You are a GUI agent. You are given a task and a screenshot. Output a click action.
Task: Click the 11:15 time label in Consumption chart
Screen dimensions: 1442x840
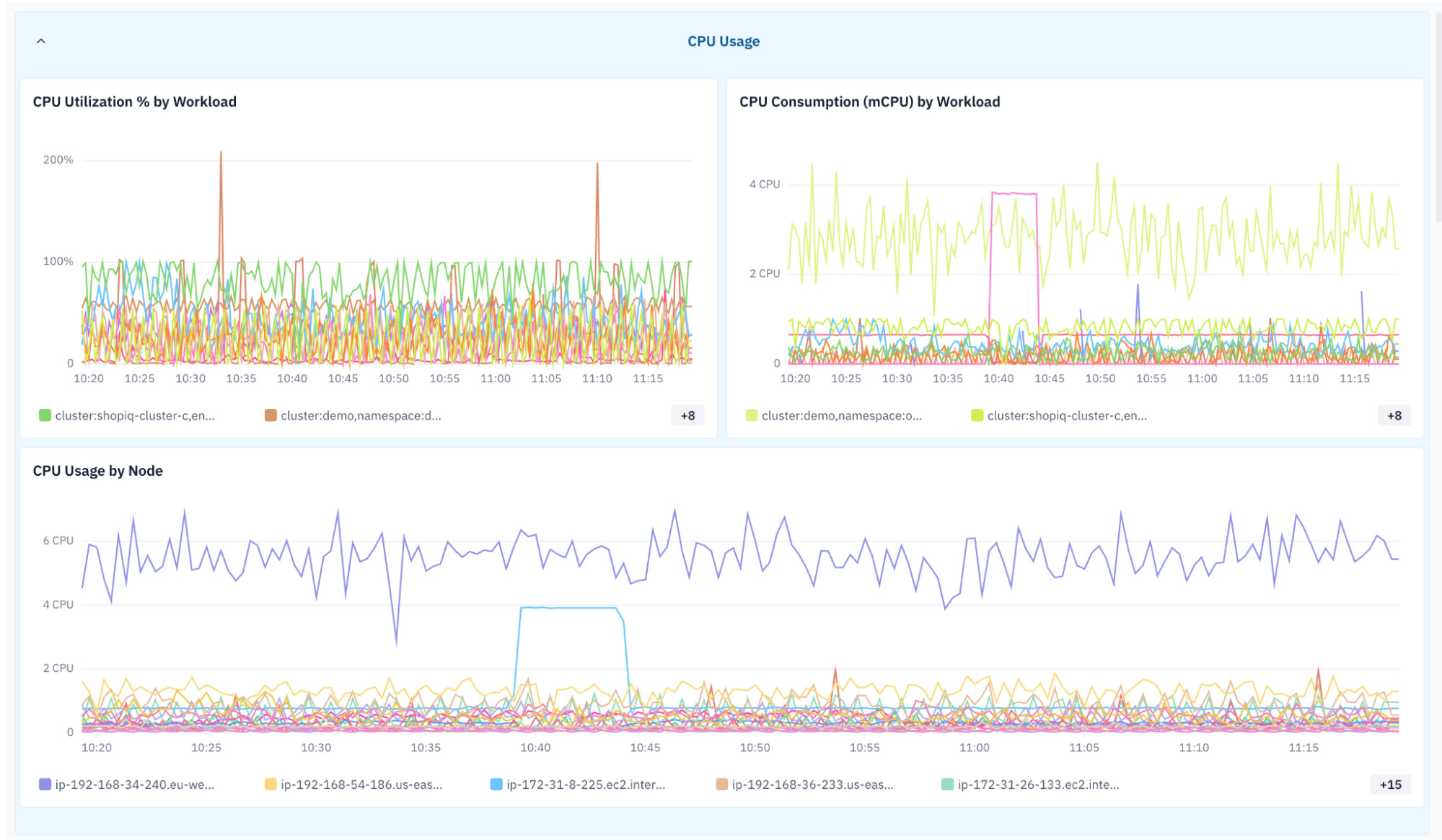(1355, 379)
